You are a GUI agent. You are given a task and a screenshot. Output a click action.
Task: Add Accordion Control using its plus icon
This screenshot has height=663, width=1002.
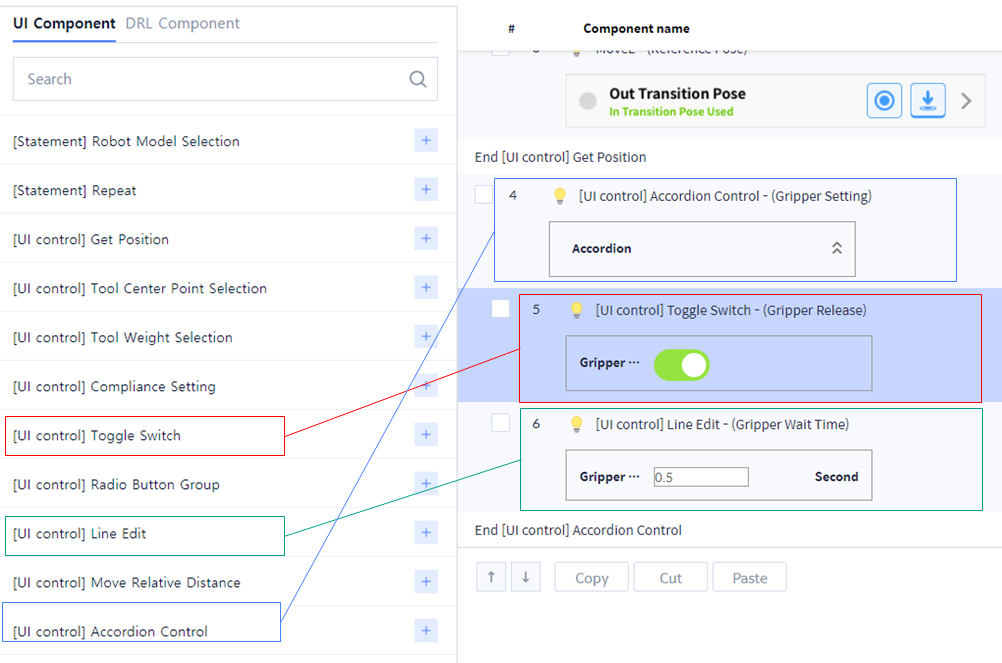click(x=426, y=630)
